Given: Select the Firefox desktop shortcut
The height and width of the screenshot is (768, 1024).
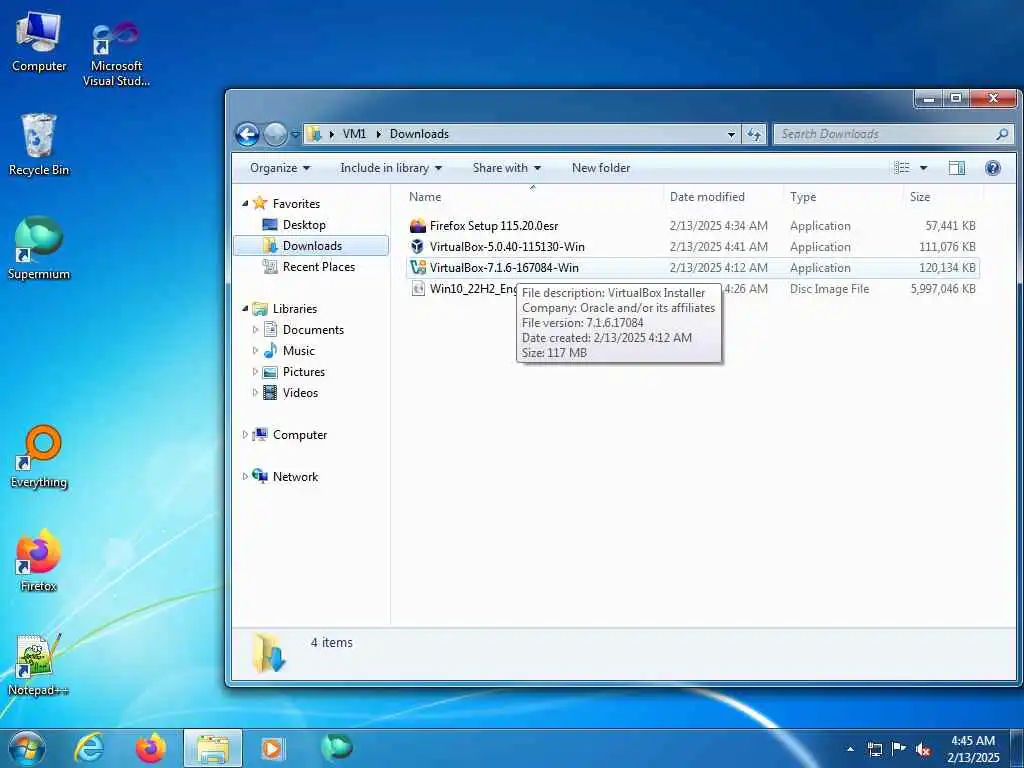Looking at the screenshot, I should tap(39, 560).
